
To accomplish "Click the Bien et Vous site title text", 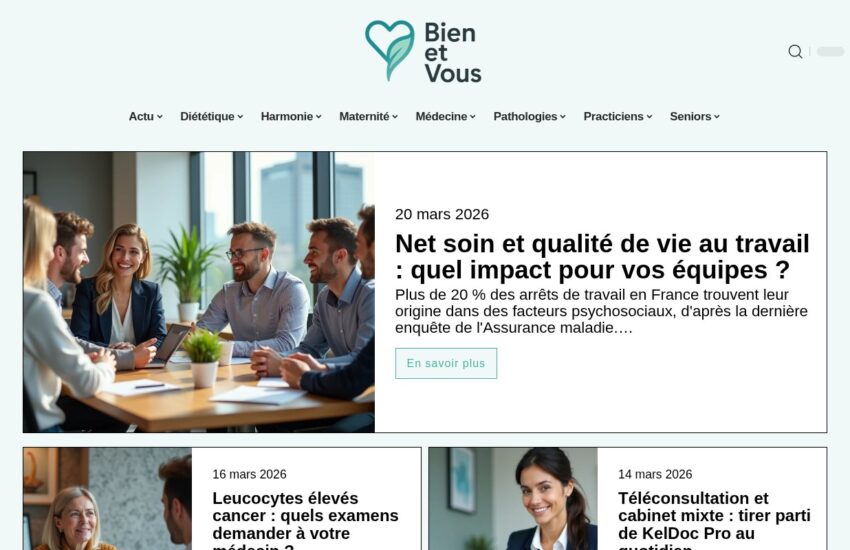I will [x=453, y=53].
